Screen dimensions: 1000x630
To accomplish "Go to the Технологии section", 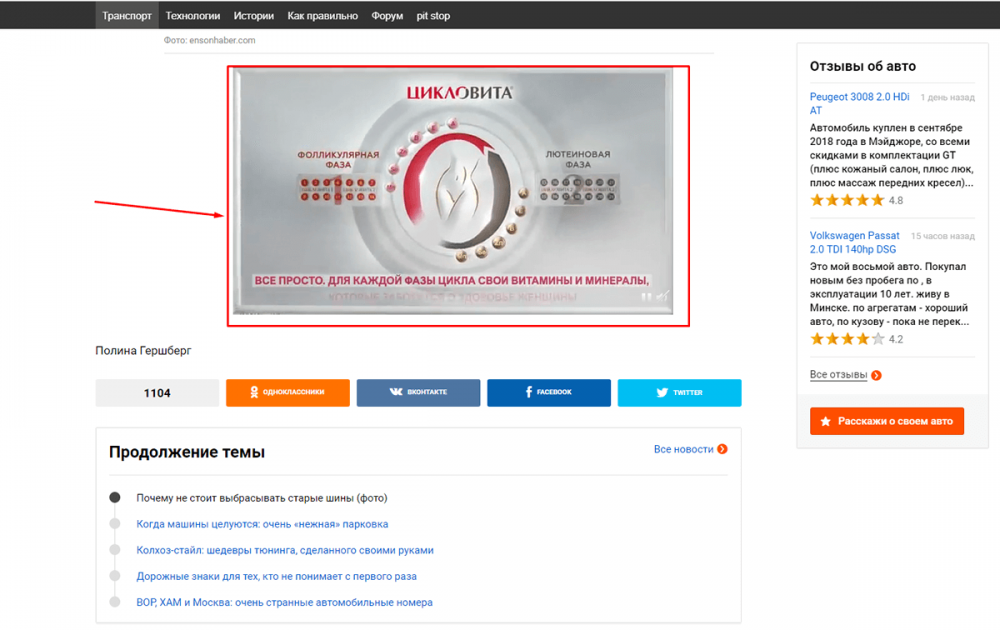I will (193, 15).
